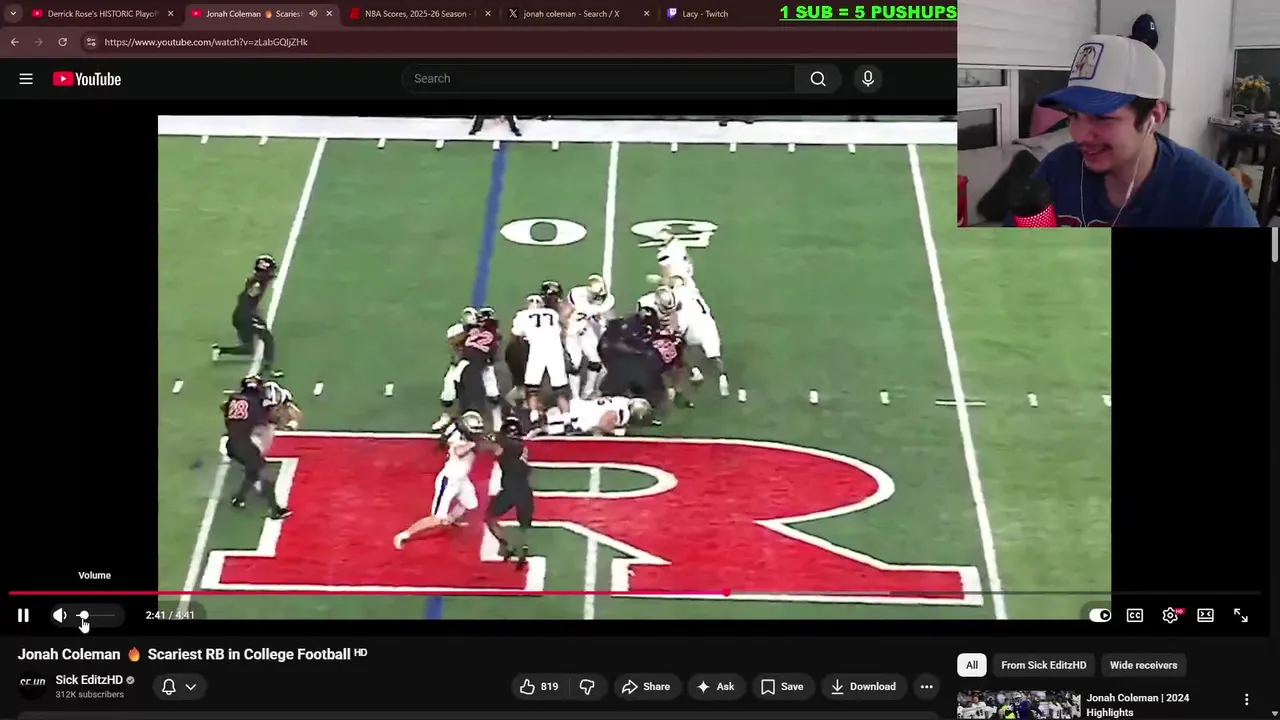Open the Ask AI button

[715, 686]
